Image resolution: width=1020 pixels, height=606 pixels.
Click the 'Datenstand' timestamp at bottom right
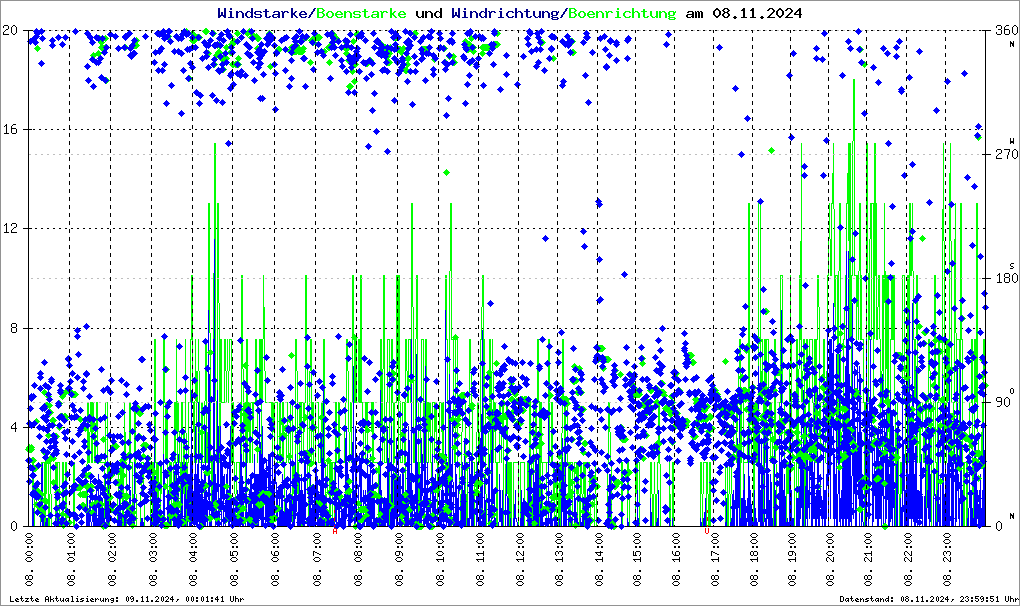click(x=928, y=599)
